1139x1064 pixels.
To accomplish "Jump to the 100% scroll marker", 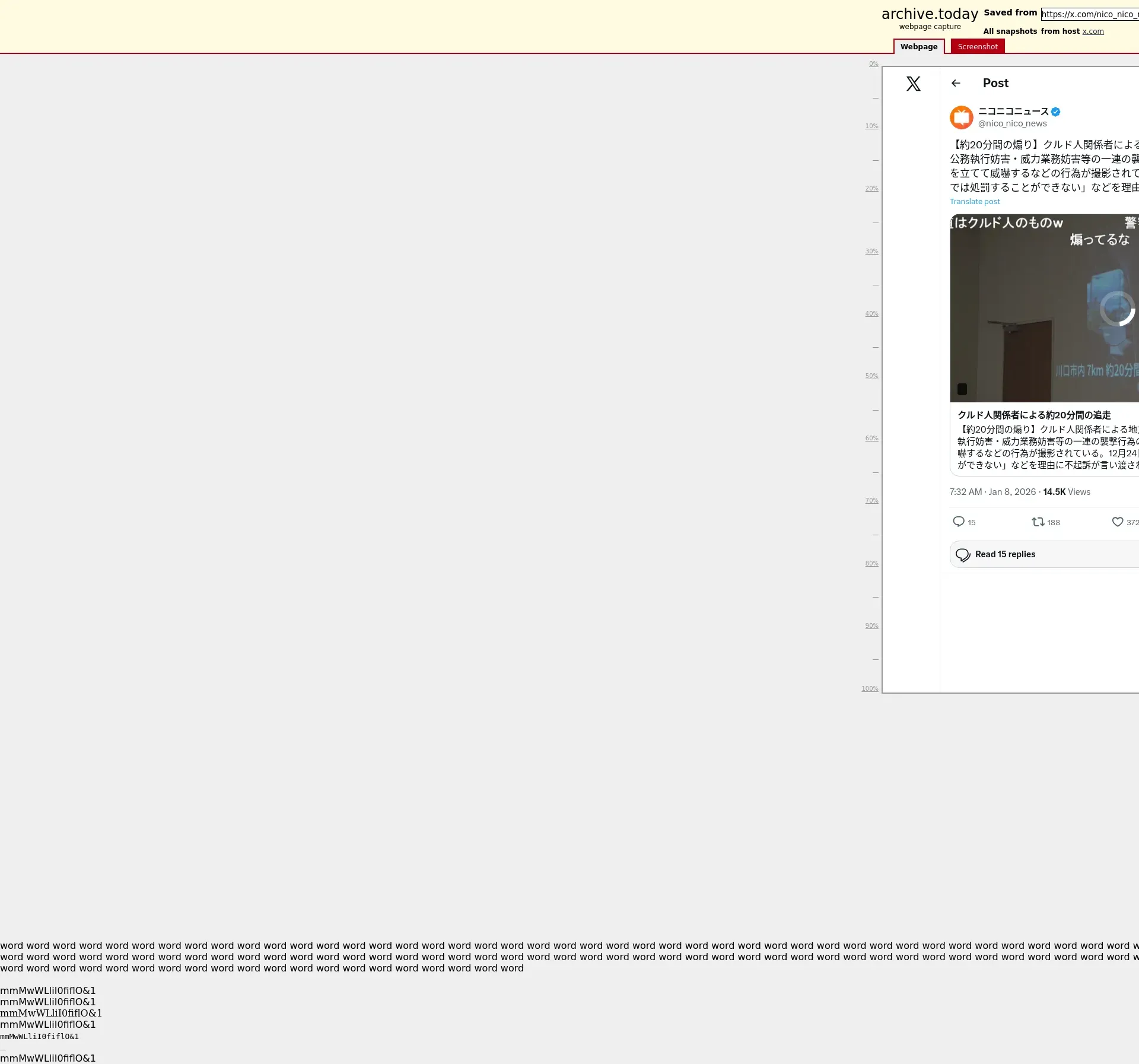I will (869, 688).
